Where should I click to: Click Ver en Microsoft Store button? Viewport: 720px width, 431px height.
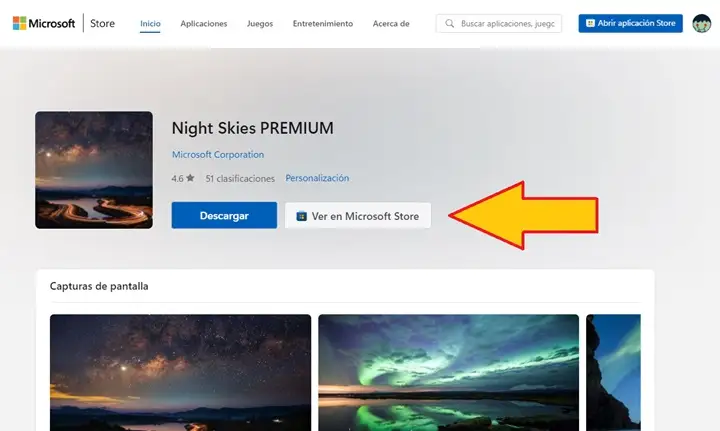(358, 216)
